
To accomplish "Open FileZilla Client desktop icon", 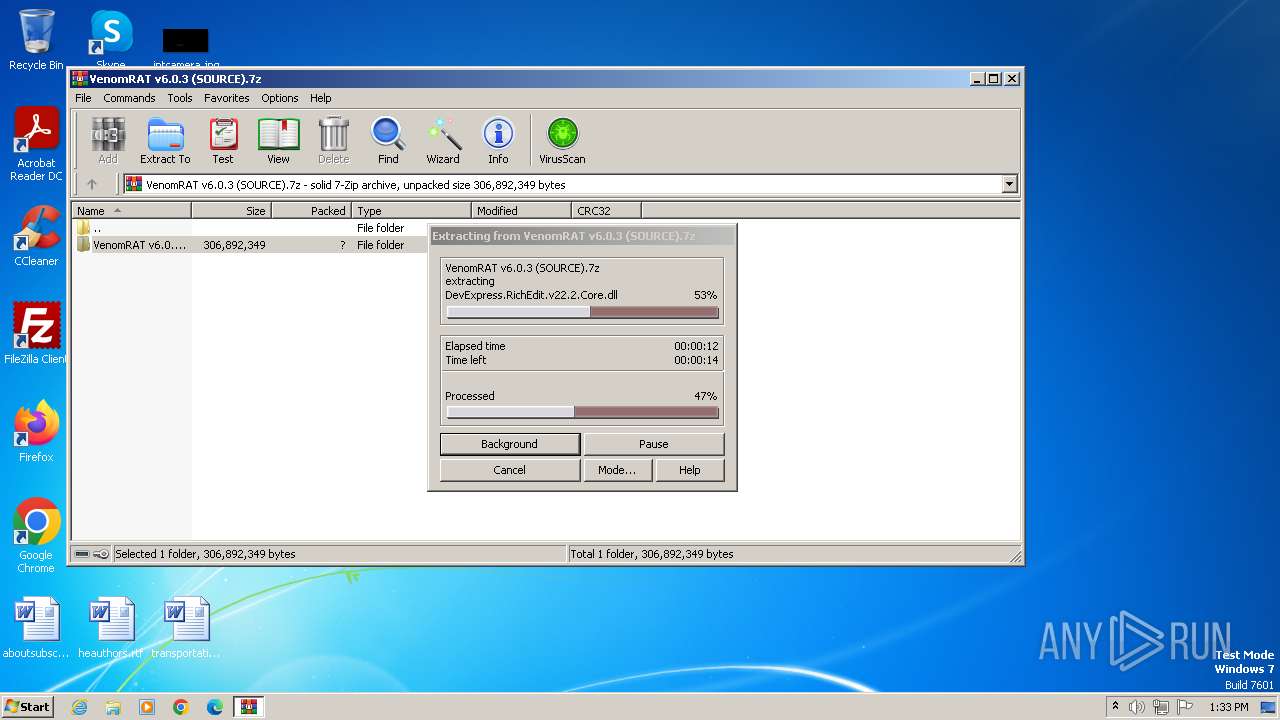I will click(36, 333).
